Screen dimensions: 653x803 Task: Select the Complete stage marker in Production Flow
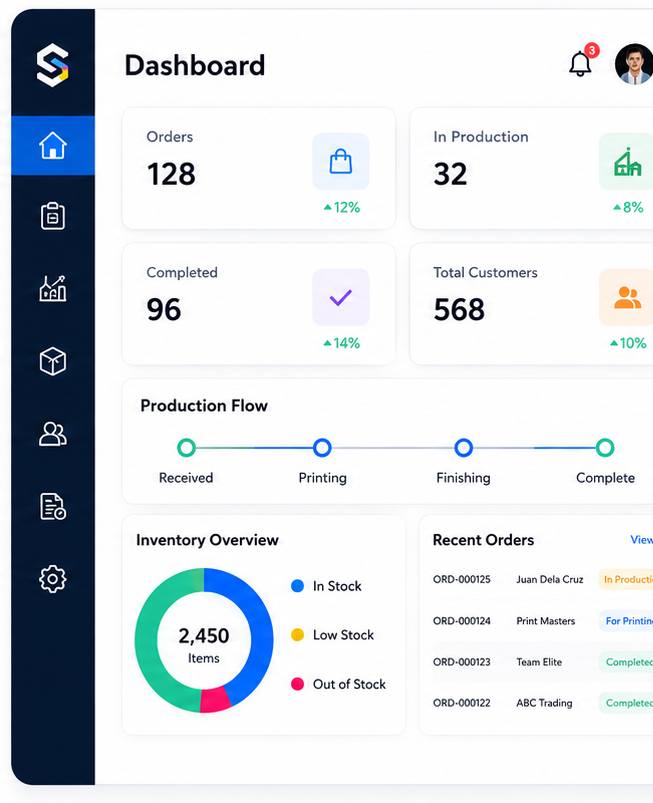point(605,448)
